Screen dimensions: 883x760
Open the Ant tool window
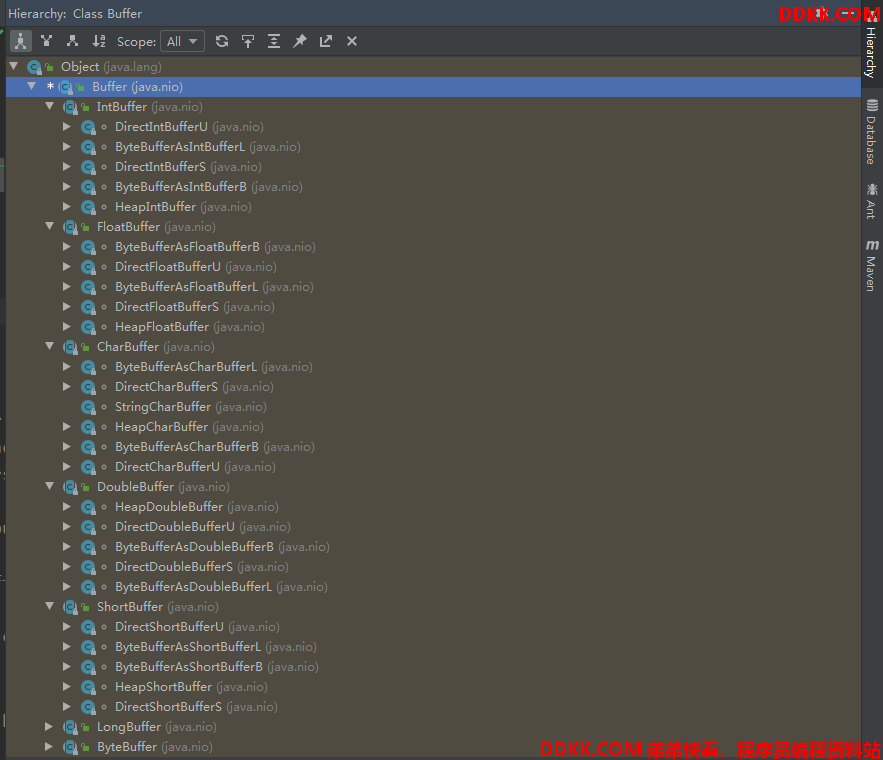[872, 200]
